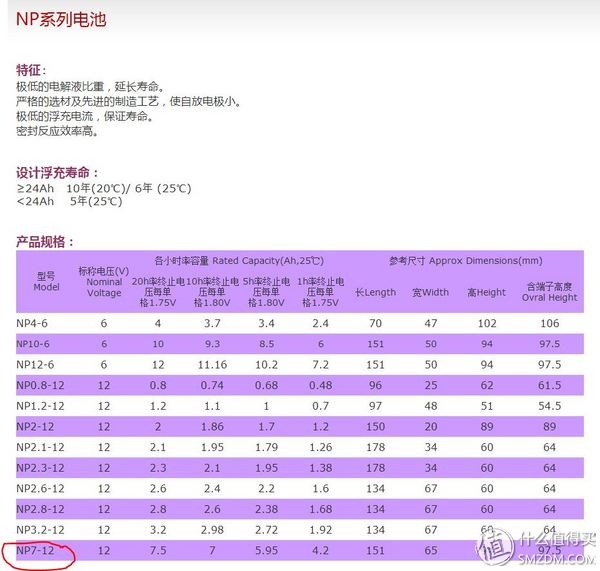600x571 pixels.
Task: Click the line '极低的电解液比重，延长寿命。'
Action: 90,87
